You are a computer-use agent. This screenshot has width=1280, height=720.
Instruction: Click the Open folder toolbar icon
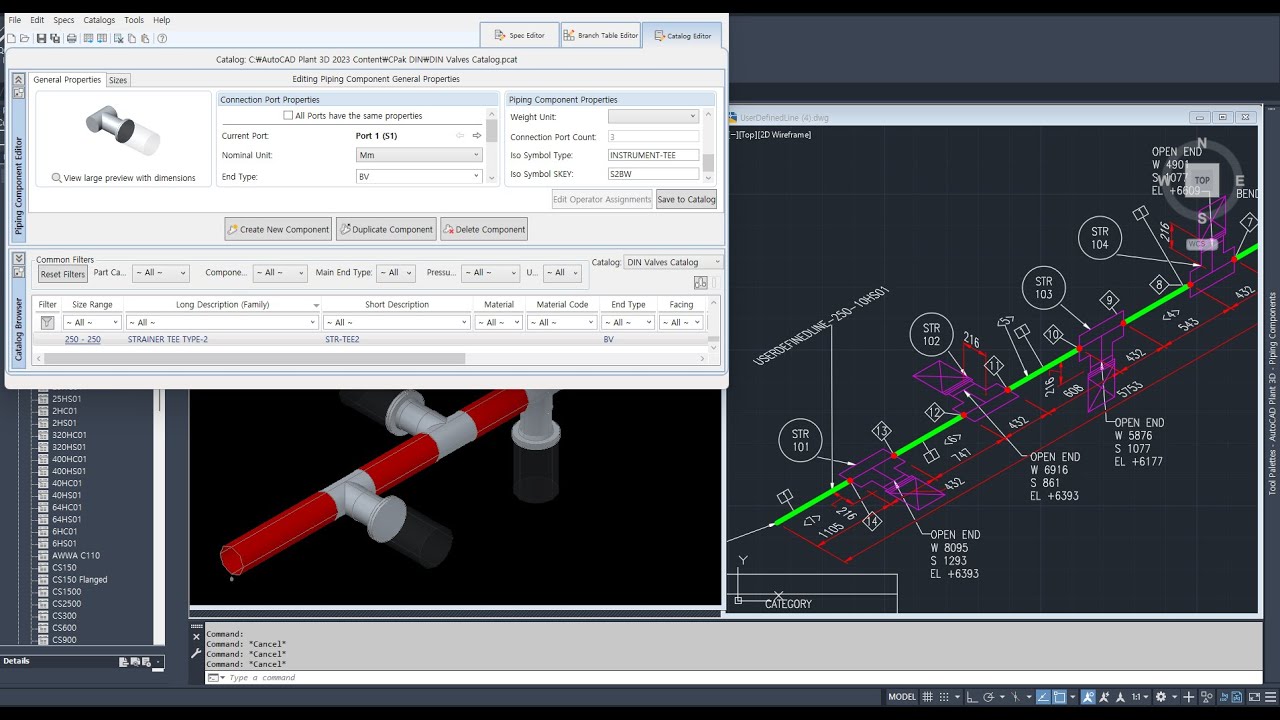click(24, 39)
